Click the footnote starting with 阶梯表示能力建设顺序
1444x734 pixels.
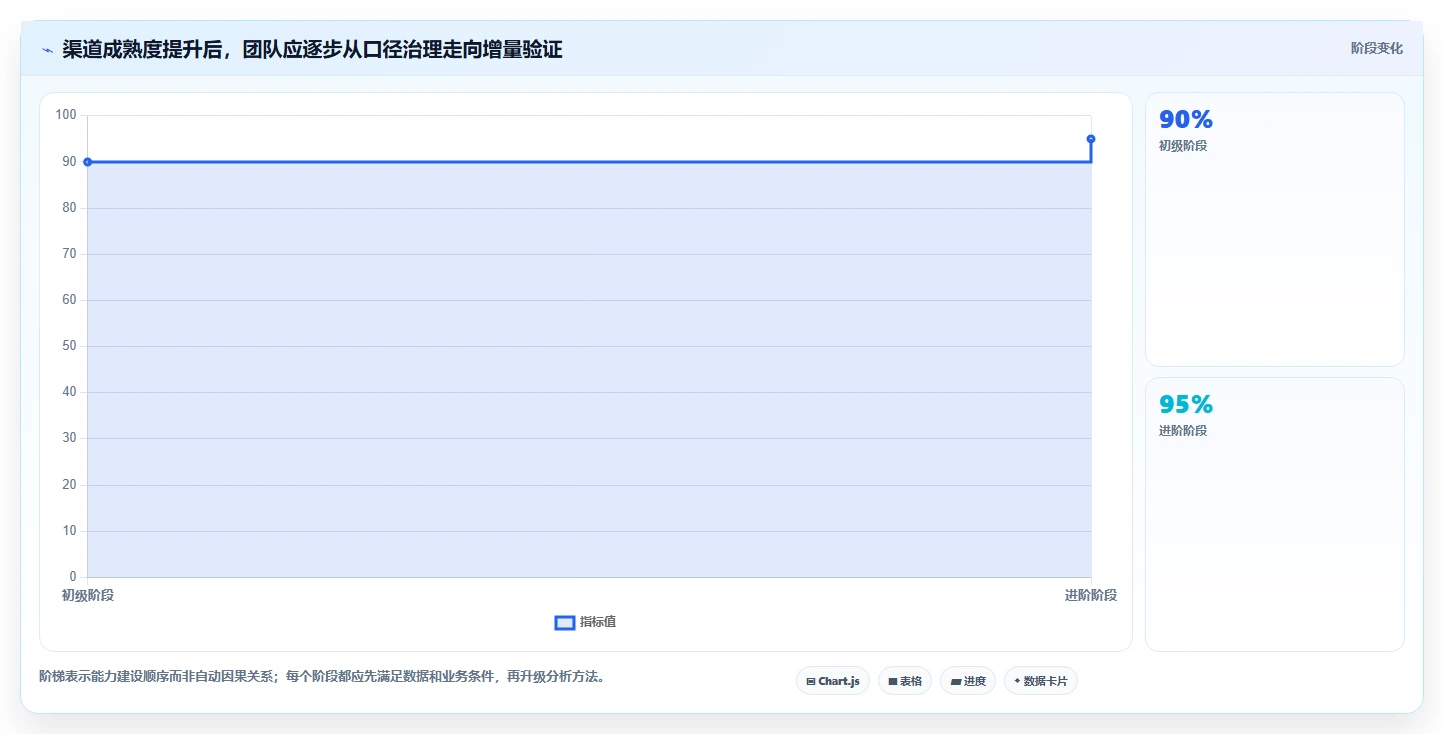[322, 676]
